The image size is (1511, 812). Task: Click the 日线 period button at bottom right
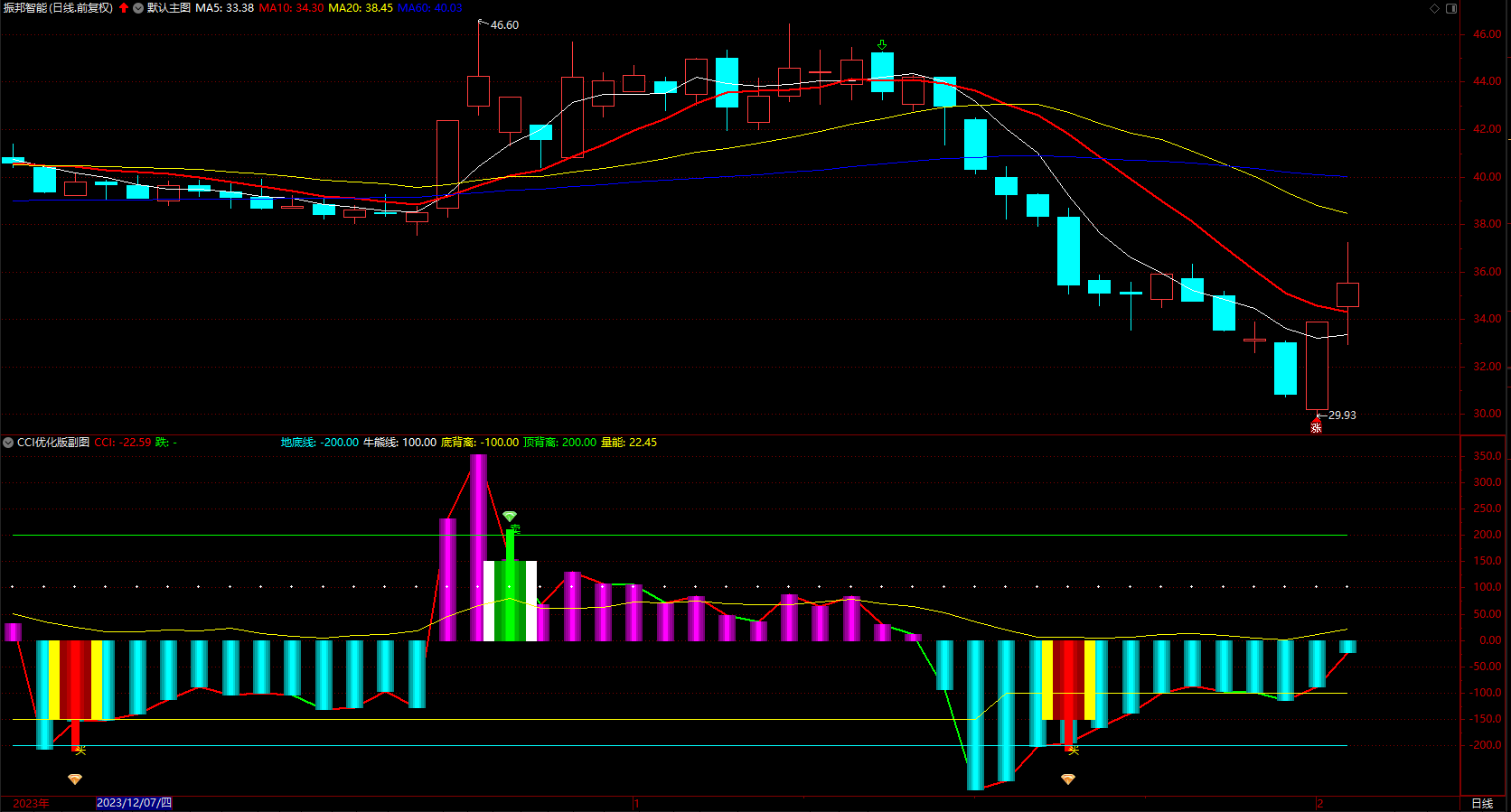[x=1482, y=803]
